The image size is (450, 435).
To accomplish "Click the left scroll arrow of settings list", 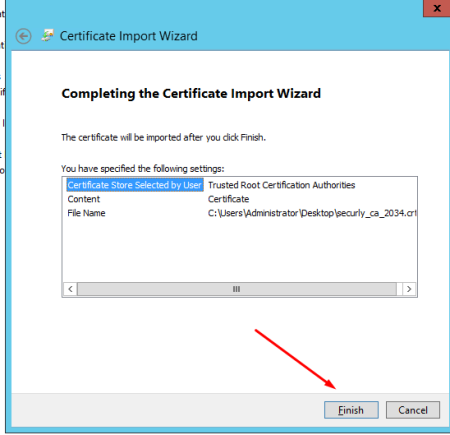I will tap(70, 289).
